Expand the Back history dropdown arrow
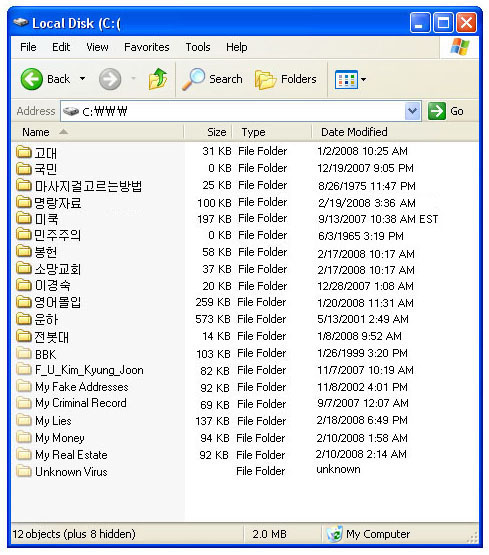Screen dimensions: 489x555 point(82,79)
